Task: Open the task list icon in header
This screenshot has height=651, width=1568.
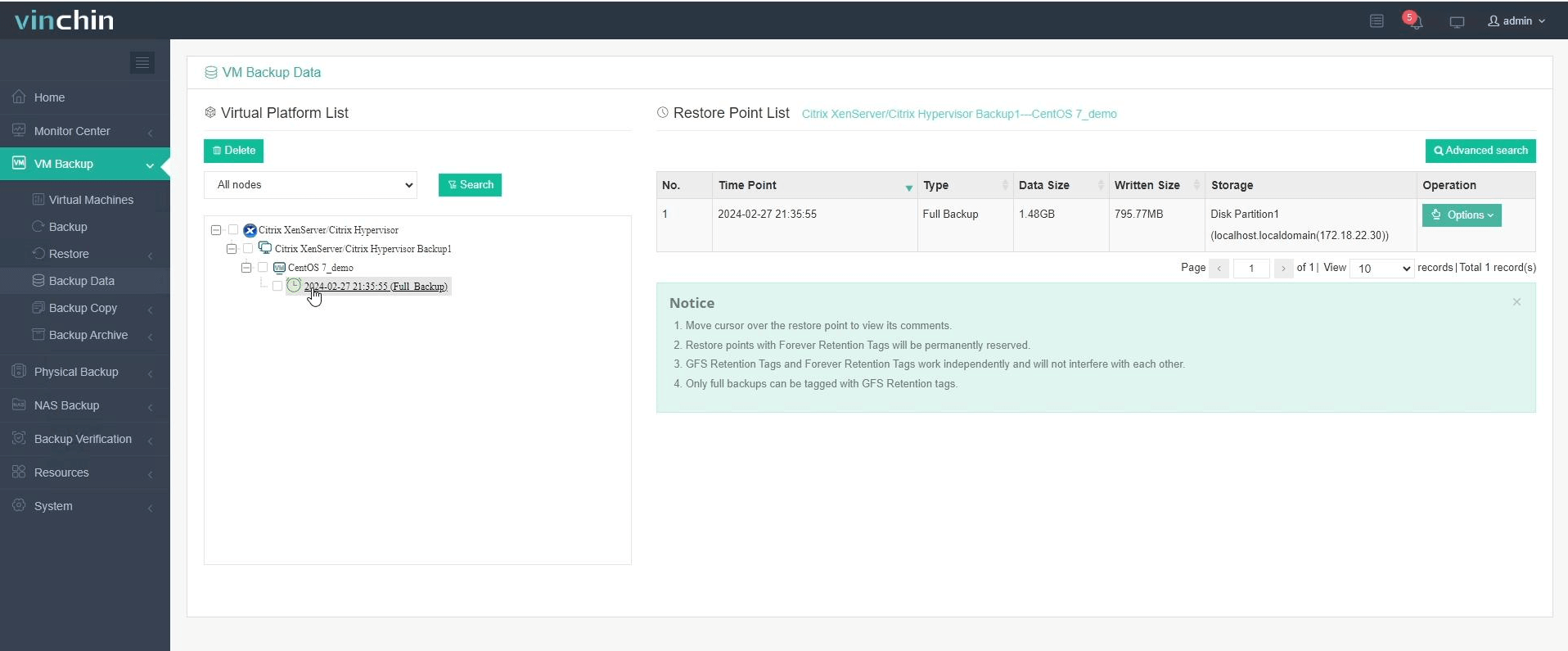Action: (1377, 21)
